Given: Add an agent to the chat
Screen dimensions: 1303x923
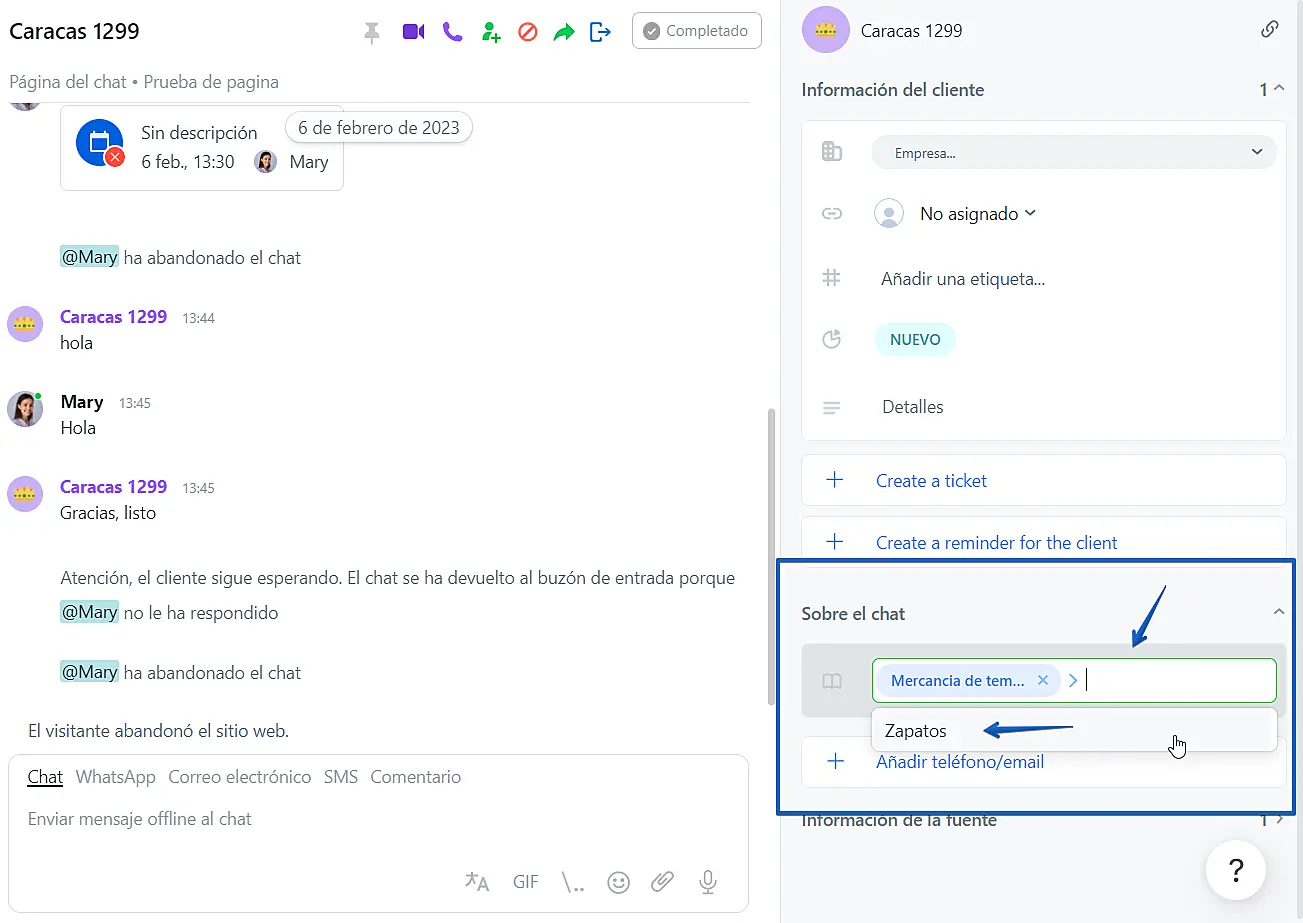Looking at the screenshot, I should coord(490,32).
